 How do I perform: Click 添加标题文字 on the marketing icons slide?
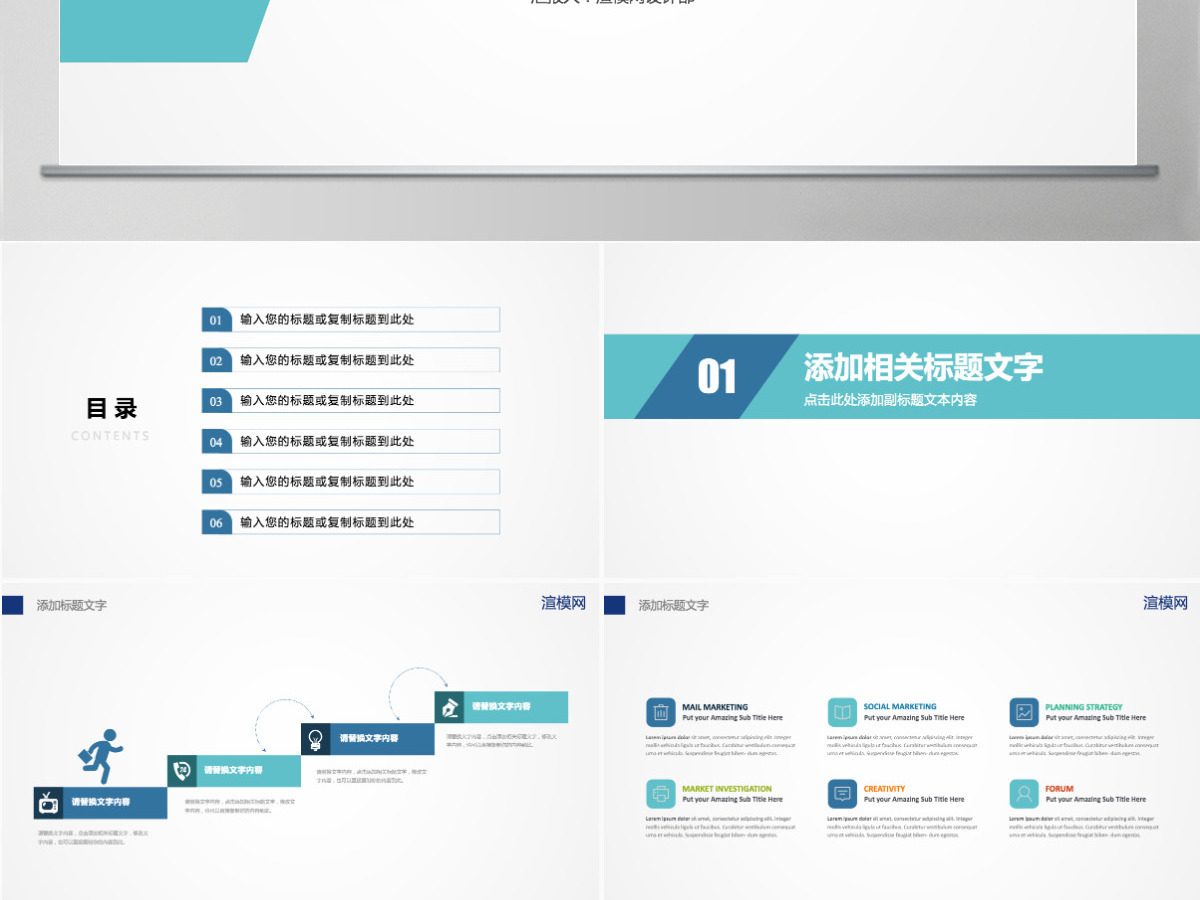point(674,605)
